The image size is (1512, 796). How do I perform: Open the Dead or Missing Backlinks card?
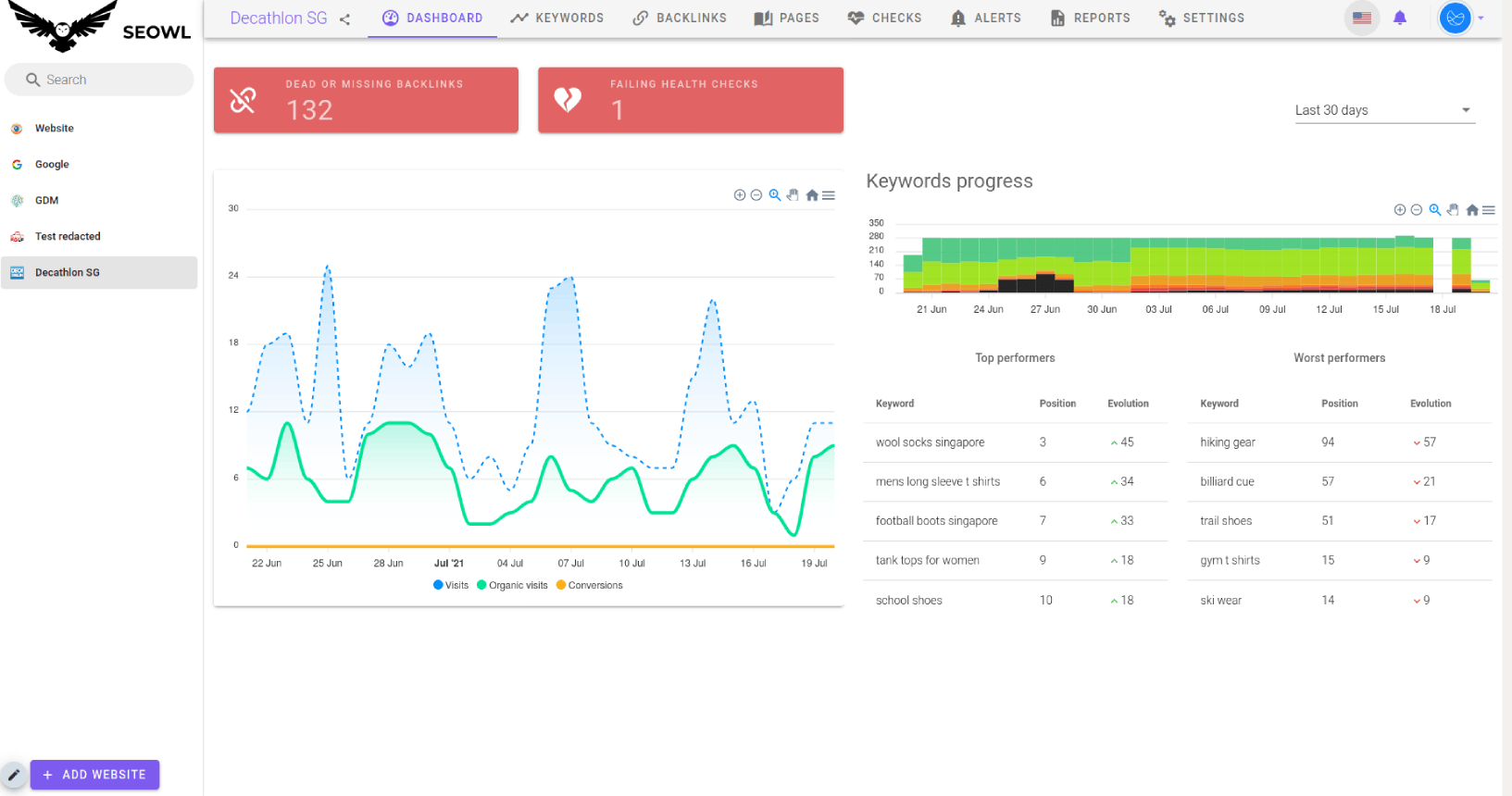[366, 100]
